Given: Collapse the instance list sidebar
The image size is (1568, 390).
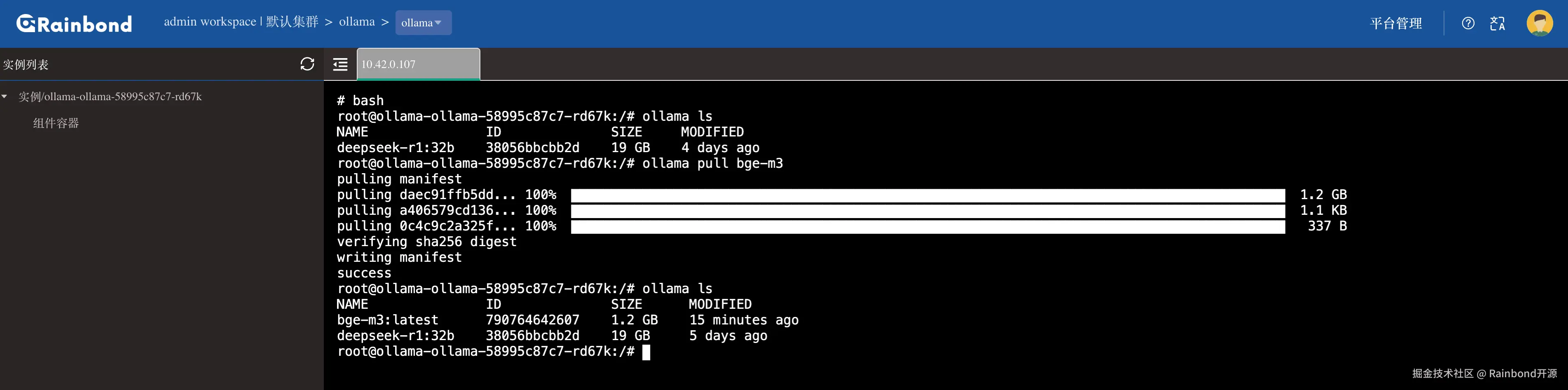Looking at the screenshot, I should tap(340, 64).
